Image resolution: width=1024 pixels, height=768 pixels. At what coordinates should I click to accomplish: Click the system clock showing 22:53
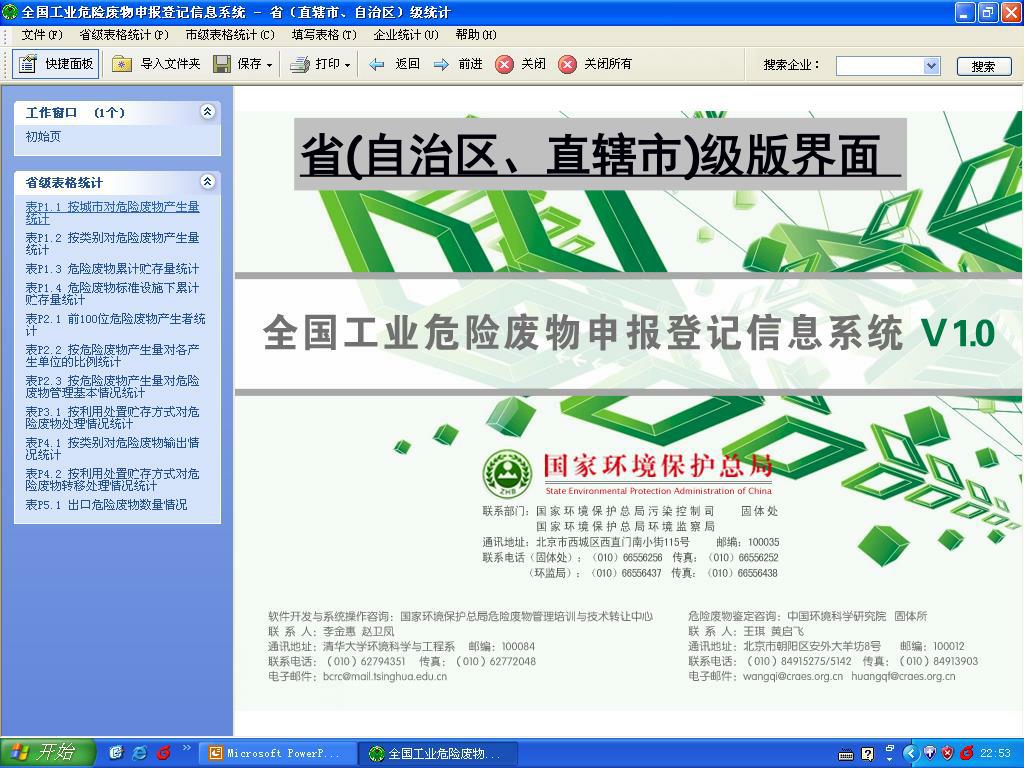(x=995, y=754)
